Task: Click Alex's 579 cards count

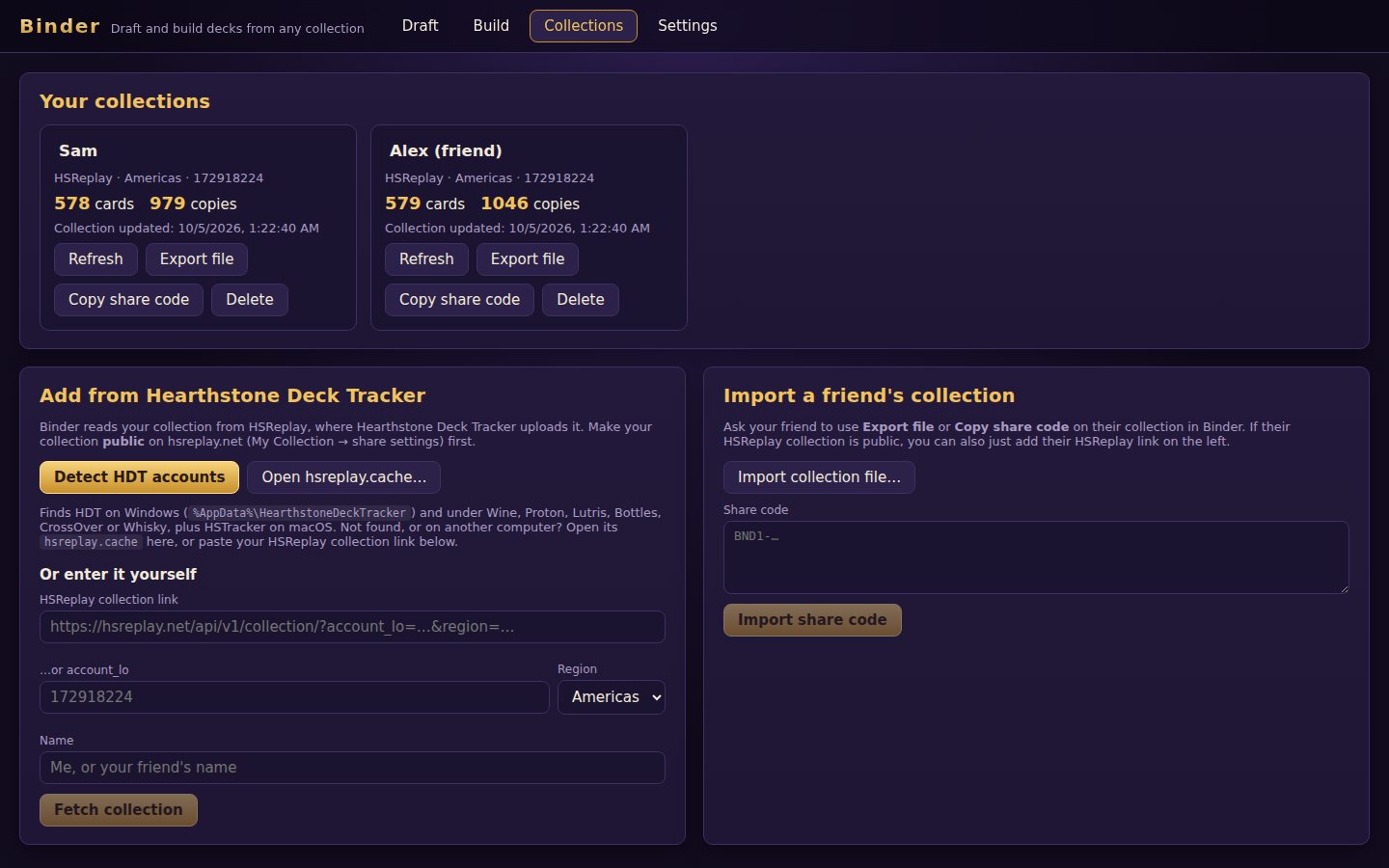Action: point(424,203)
